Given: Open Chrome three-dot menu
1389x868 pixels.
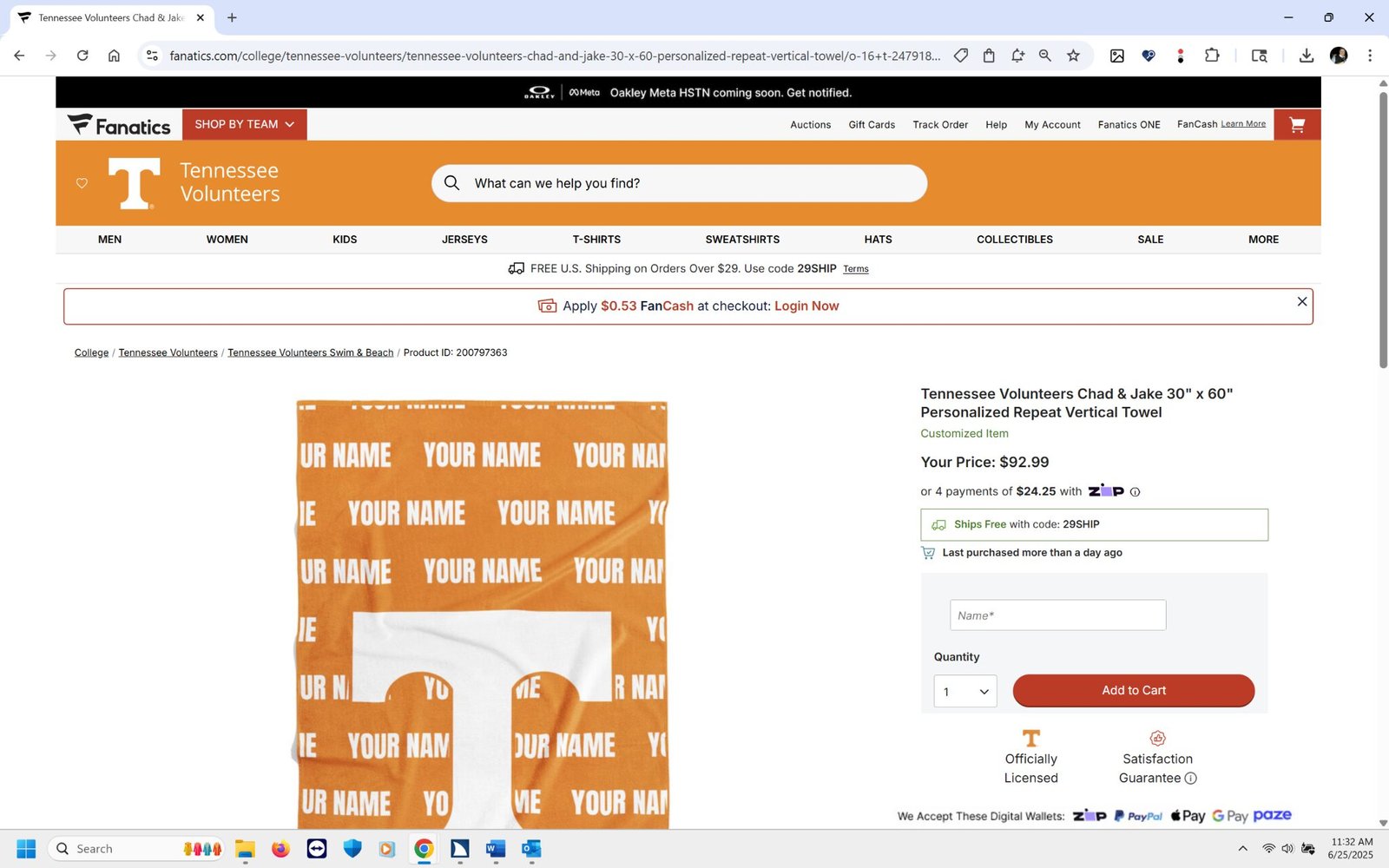Looking at the screenshot, I should coord(1370,56).
